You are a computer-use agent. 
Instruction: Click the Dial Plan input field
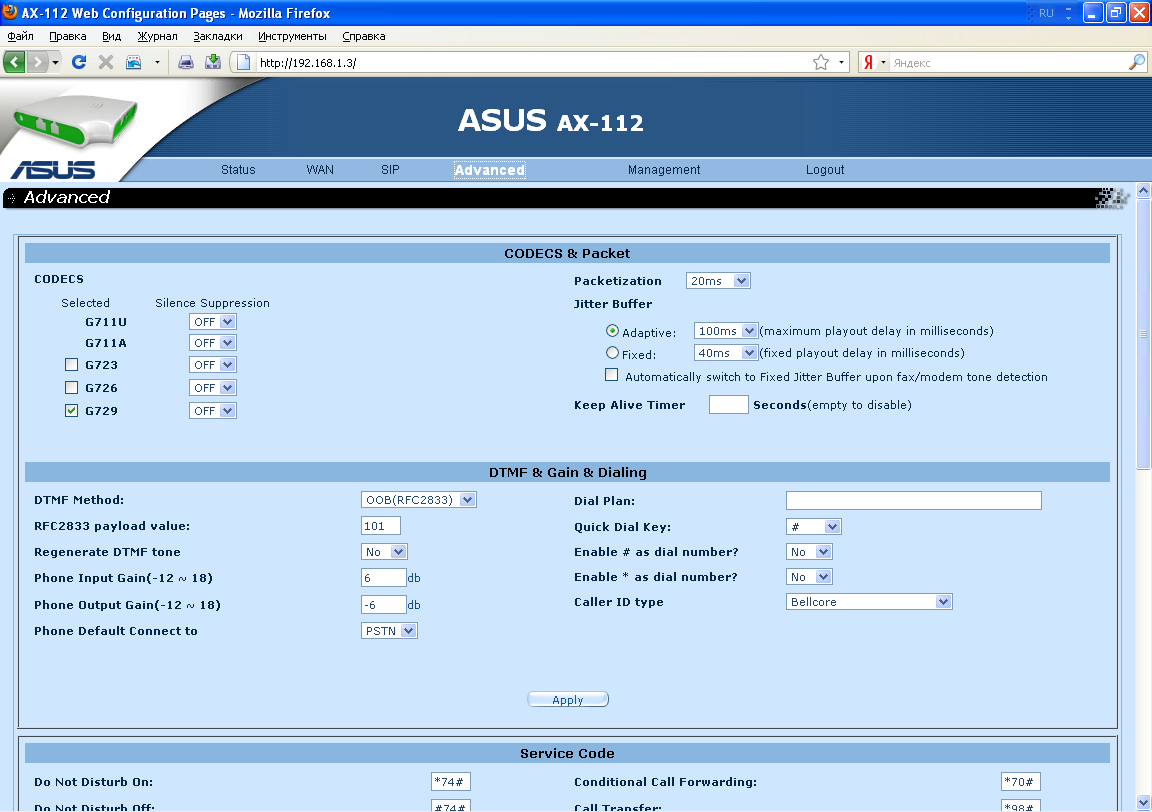click(914, 500)
